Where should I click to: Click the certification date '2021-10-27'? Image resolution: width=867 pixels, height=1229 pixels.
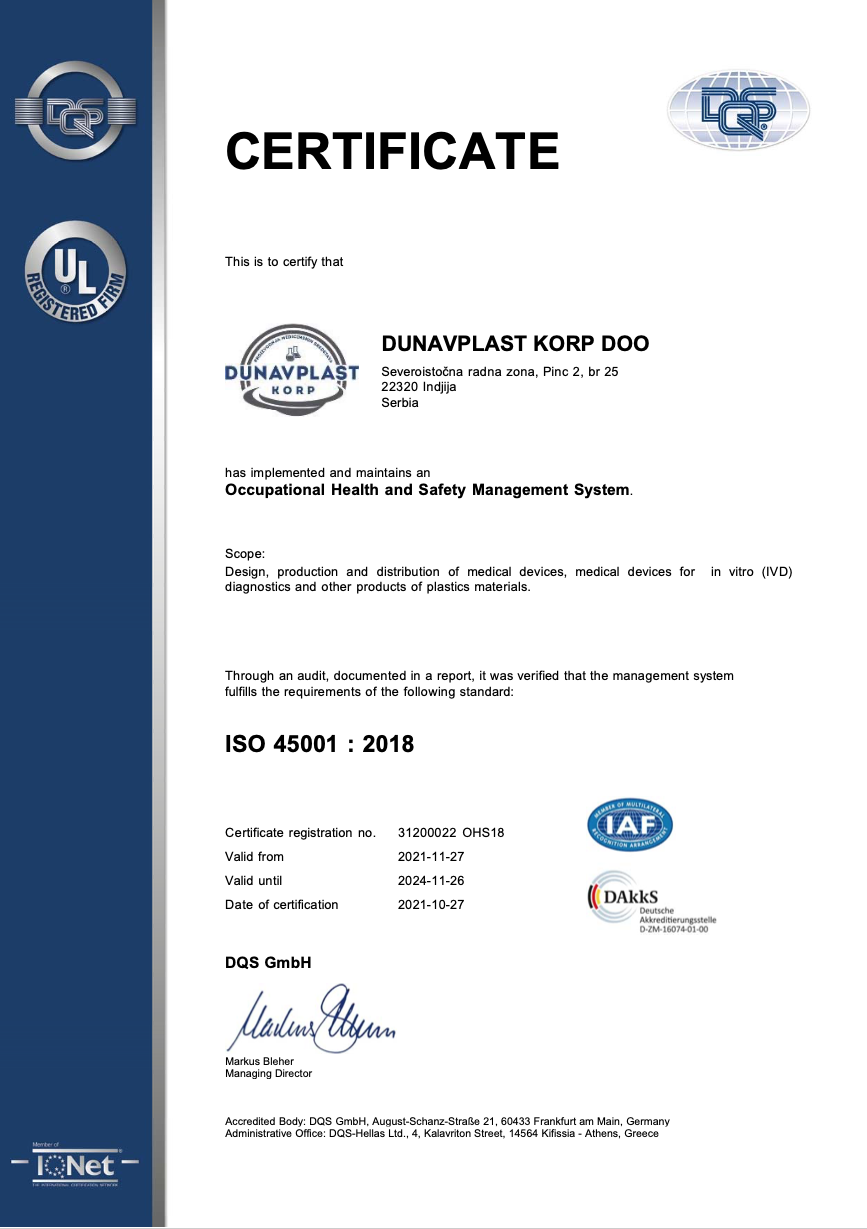431,905
